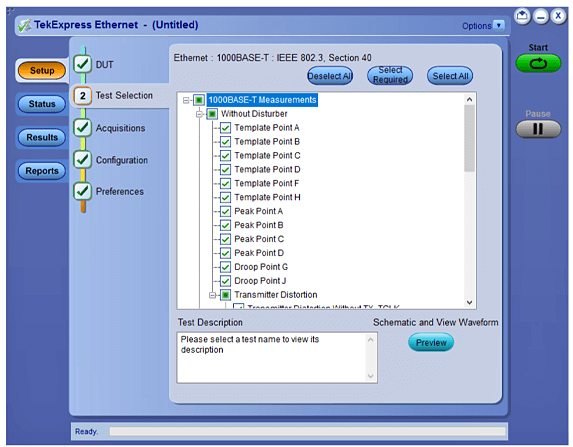Uncheck Template Point C
This screenshot has width=573, height=447.
tap(226, 156)
